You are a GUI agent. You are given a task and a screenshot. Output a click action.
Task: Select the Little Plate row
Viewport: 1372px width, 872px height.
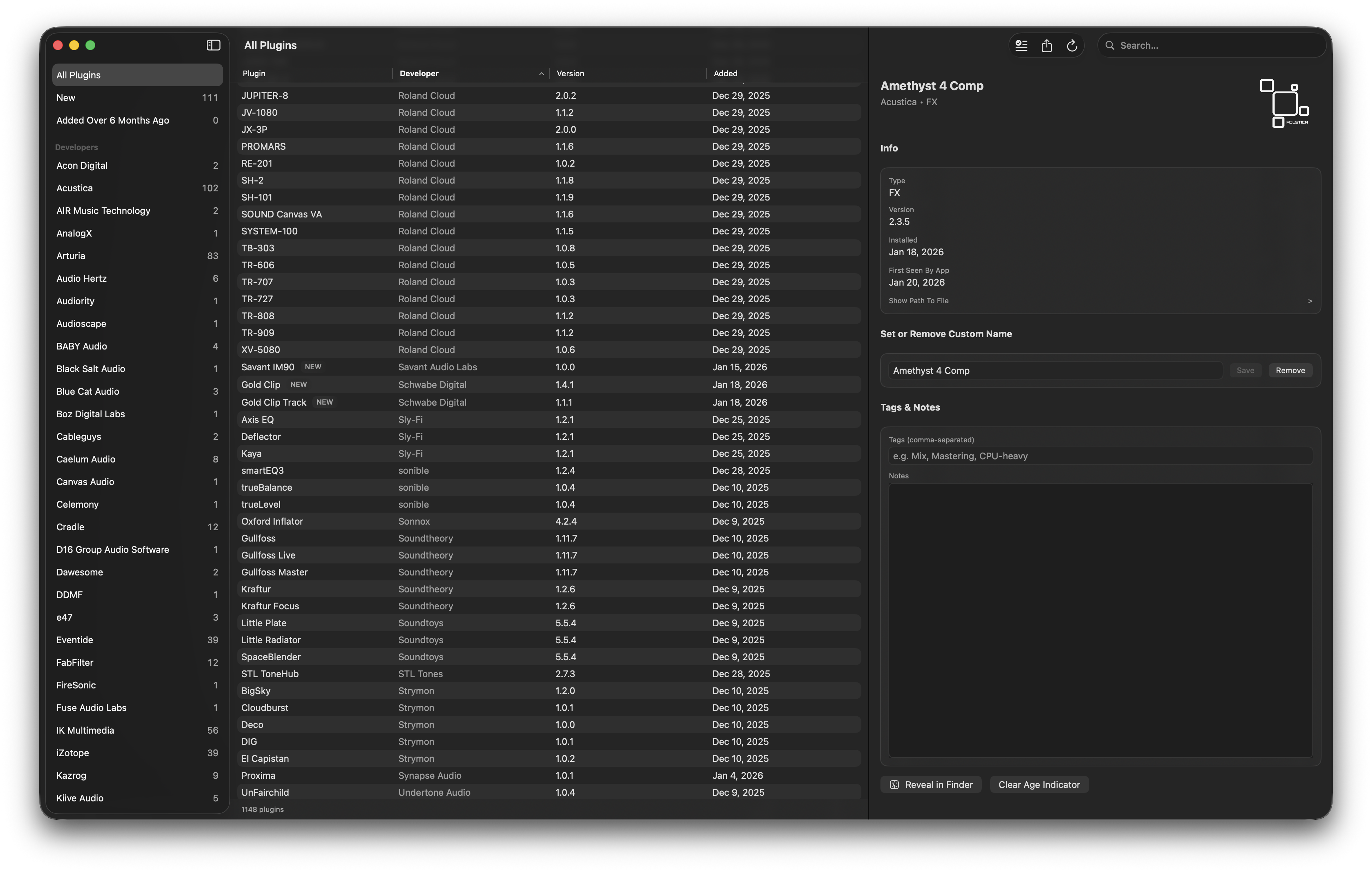pos(549,623)
